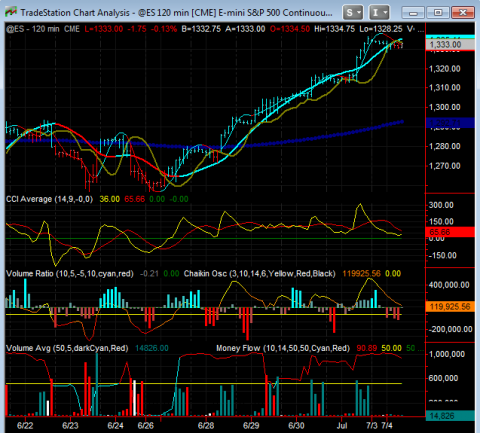Minimize the chart analysis window
480x433 pixels.
click(x=413, y=13)
